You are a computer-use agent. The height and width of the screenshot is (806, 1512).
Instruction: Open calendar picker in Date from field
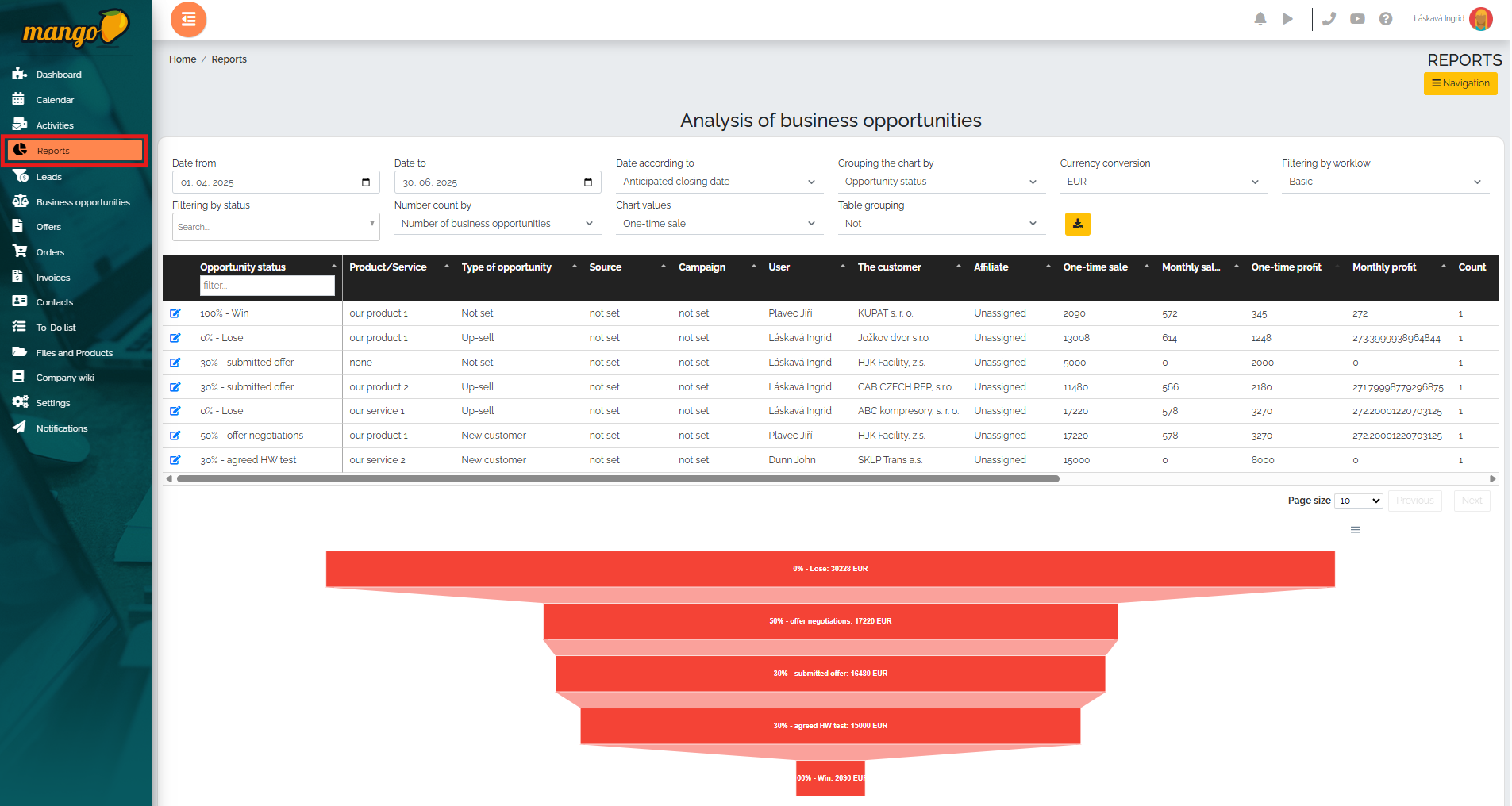(366, 182)
